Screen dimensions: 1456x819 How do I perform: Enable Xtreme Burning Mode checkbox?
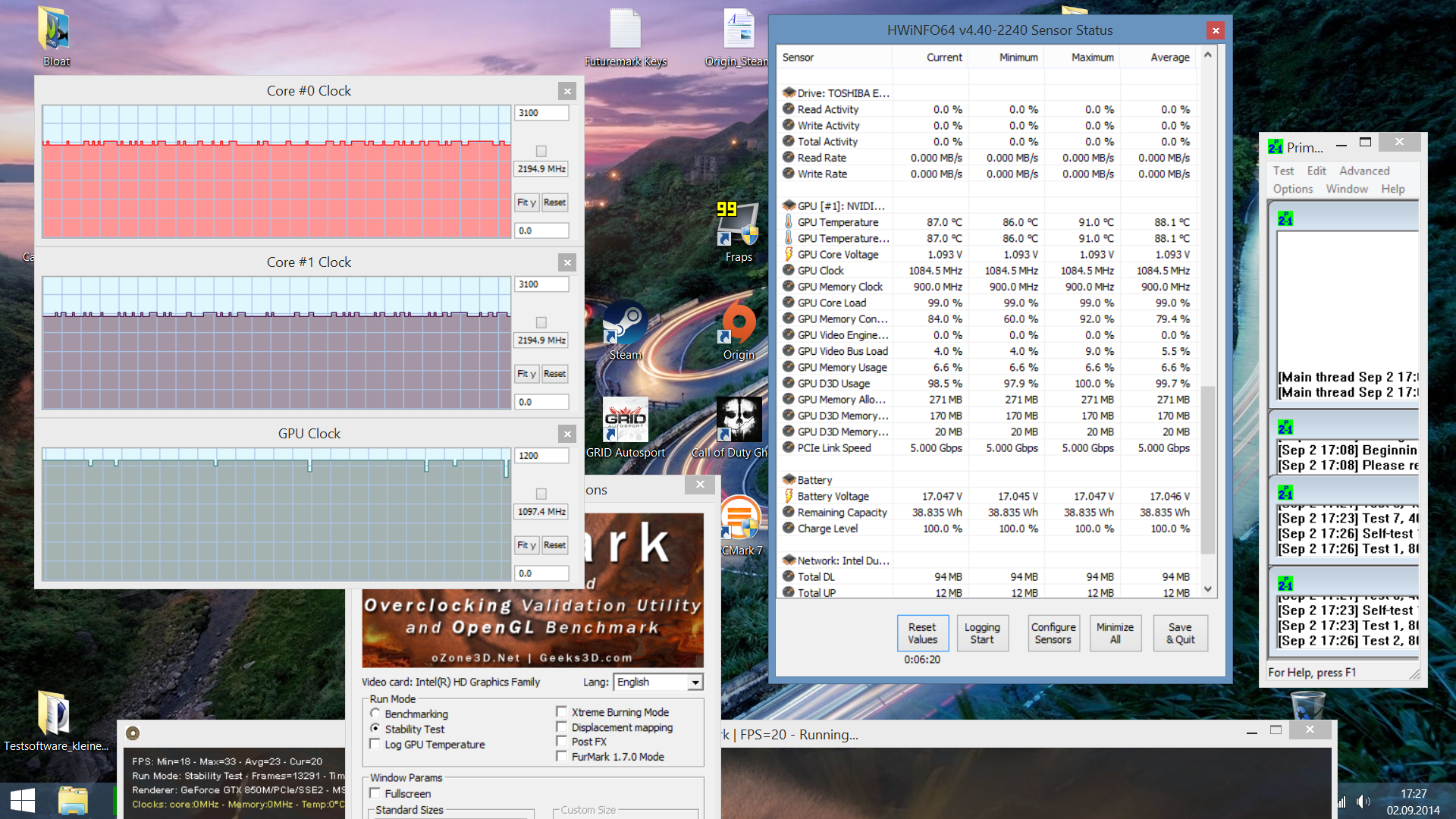click(562, 712)
